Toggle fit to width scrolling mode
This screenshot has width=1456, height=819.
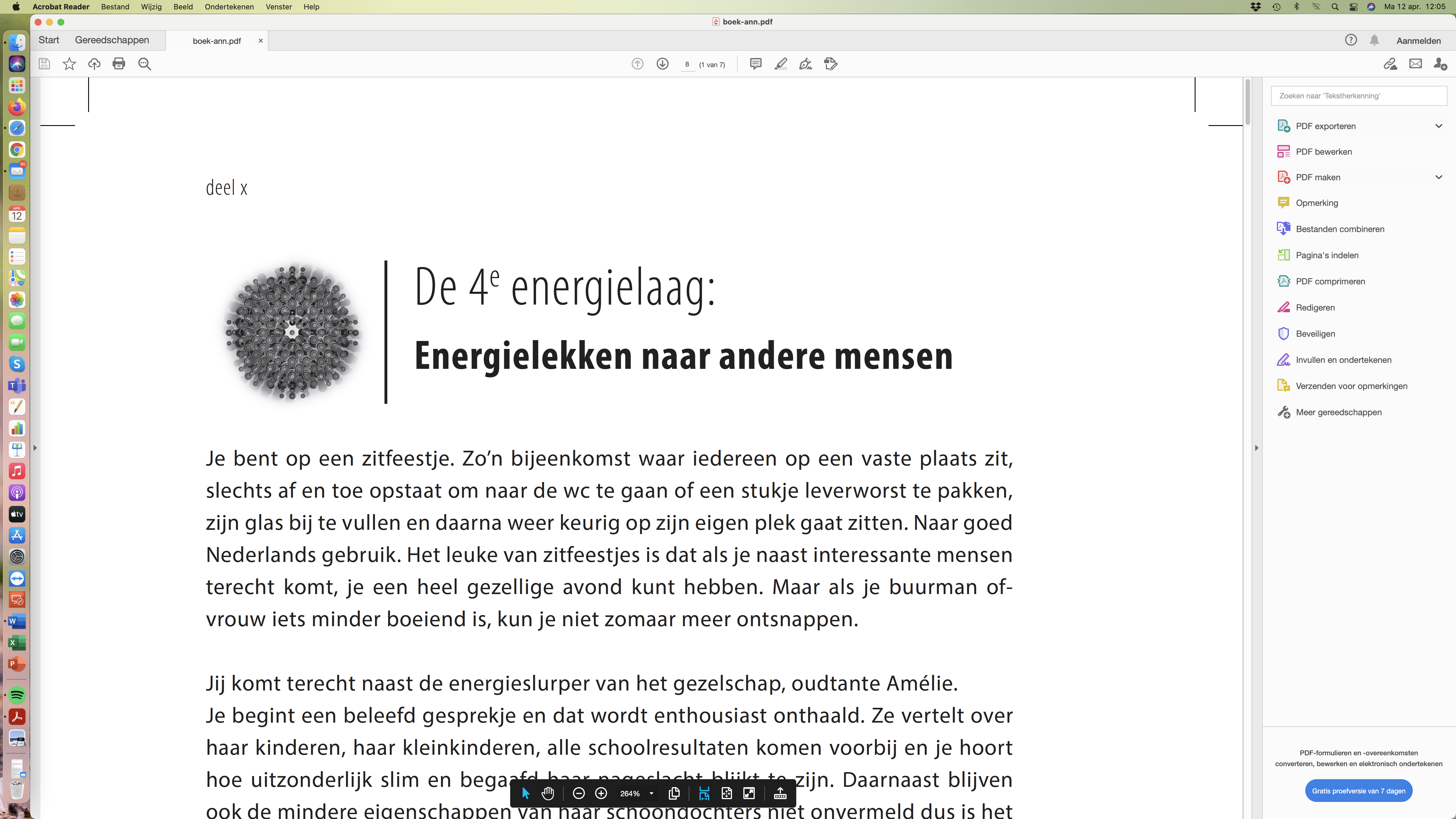tap(704, 794)
